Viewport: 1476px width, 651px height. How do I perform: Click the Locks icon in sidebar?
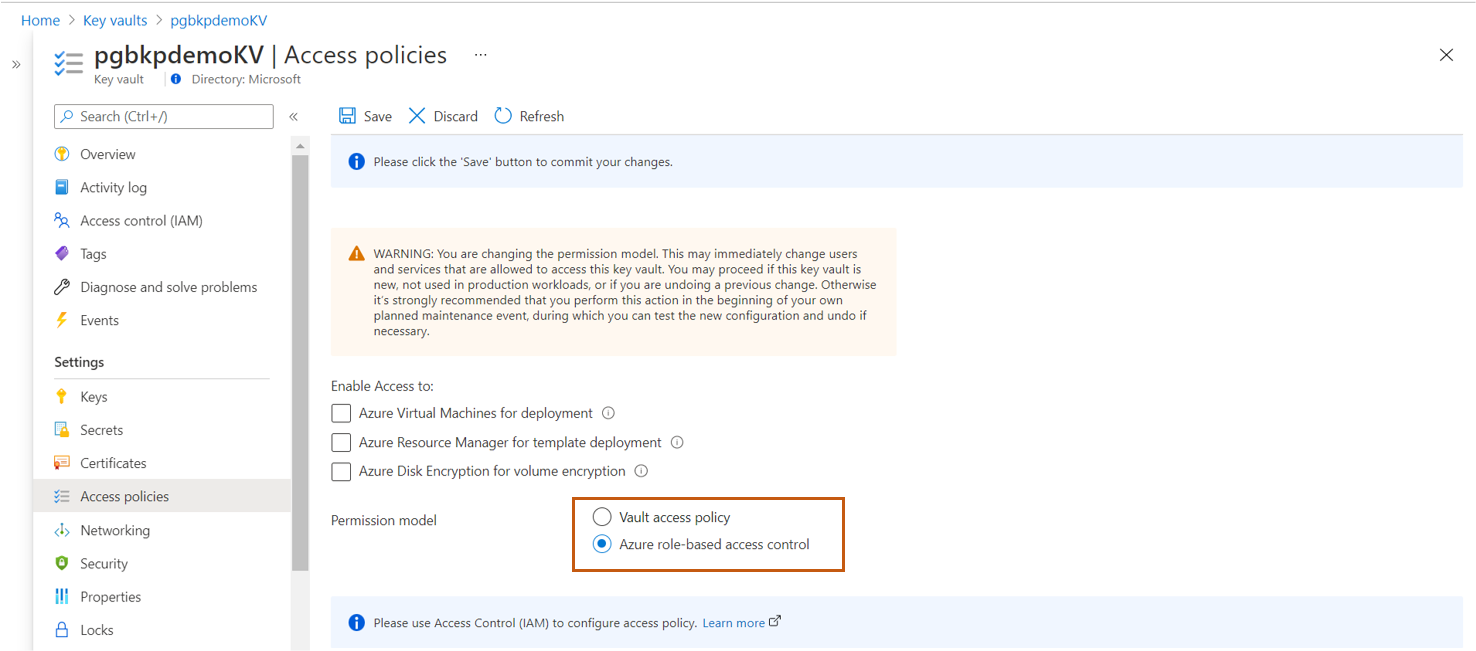pyautogui.click(x=63, y=629)
